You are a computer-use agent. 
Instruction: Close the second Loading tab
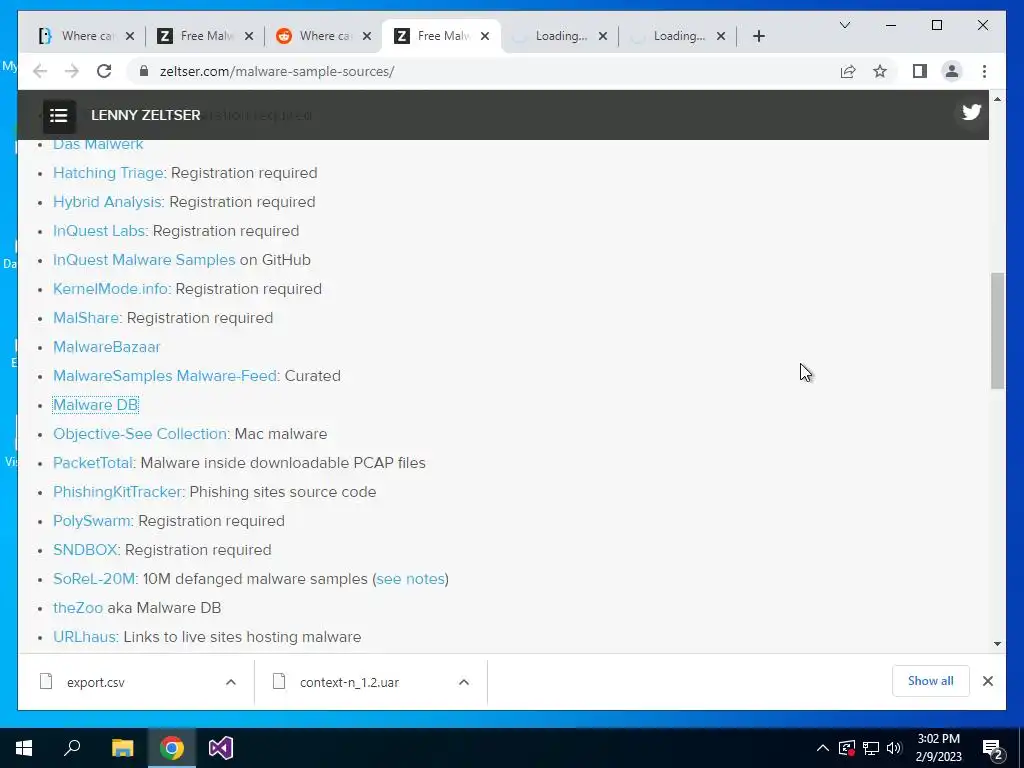coord(720,36)
